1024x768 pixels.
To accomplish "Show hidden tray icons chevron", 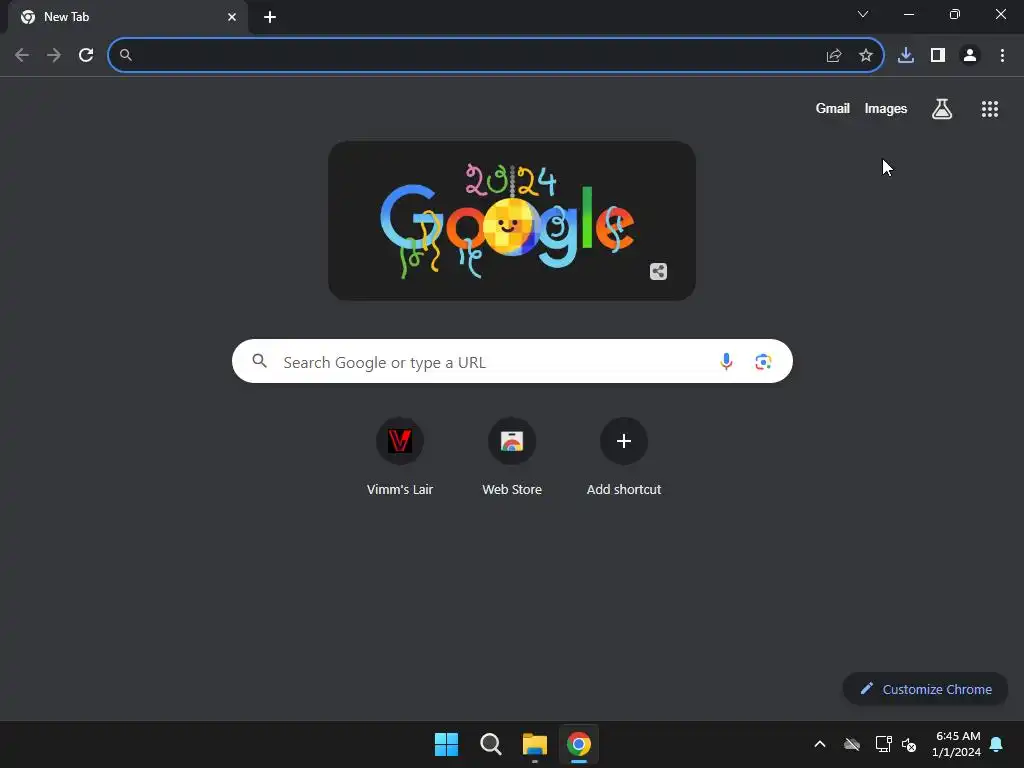I will click(x=820, y=744).
